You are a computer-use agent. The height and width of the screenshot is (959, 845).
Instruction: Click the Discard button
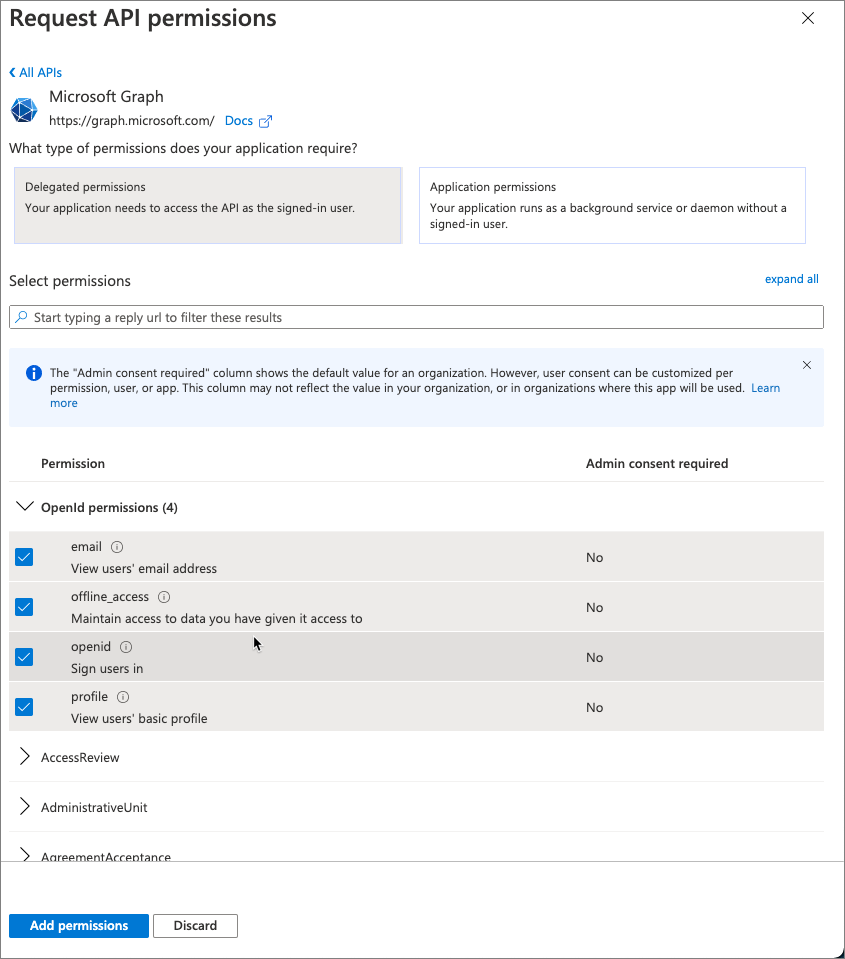pos(195,925)
